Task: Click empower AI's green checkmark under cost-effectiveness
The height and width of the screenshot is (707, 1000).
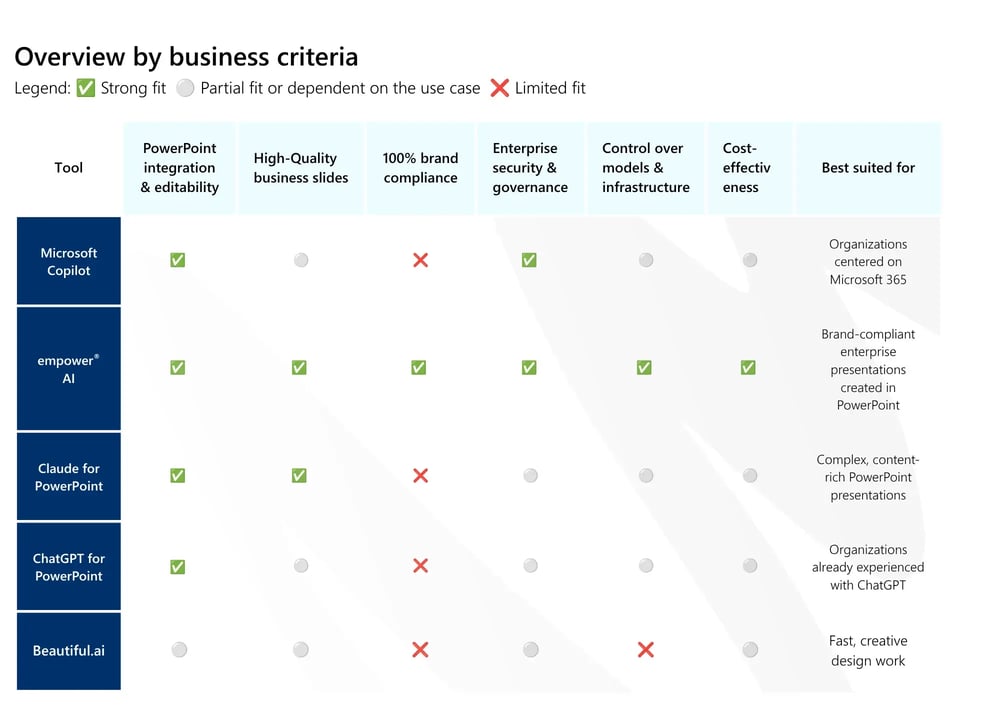Action: pos(748,368)
